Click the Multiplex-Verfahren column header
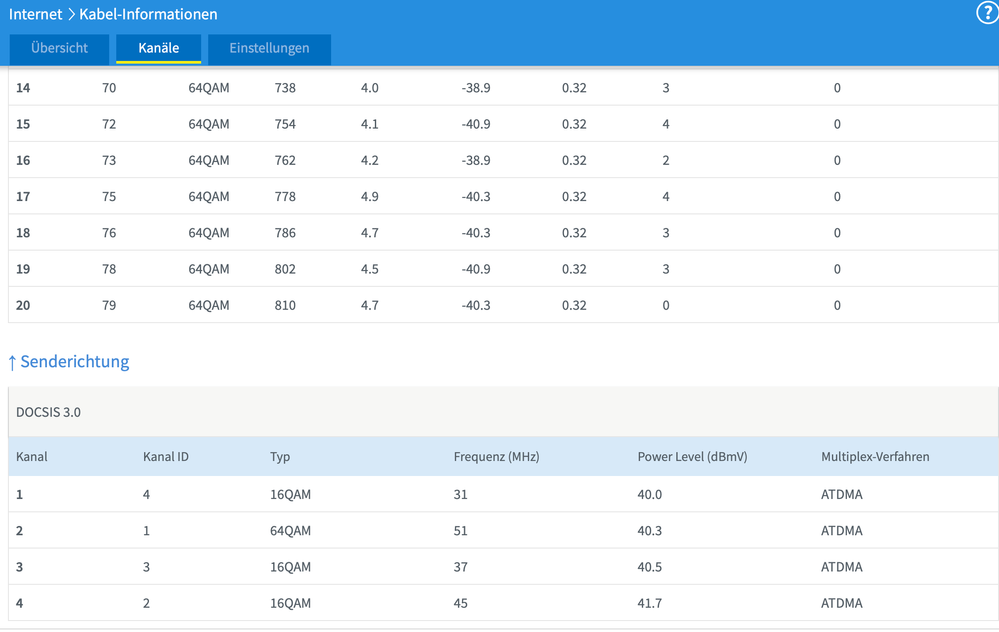The image size is (999, 632). [x=875, y=457]
